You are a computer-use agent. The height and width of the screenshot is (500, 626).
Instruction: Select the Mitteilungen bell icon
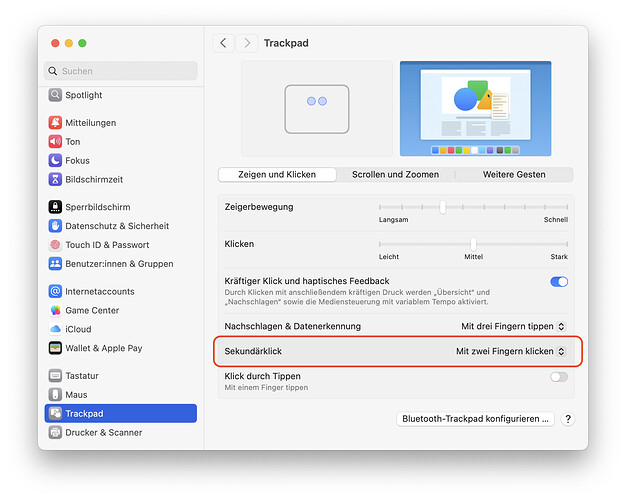pos(56,123)
